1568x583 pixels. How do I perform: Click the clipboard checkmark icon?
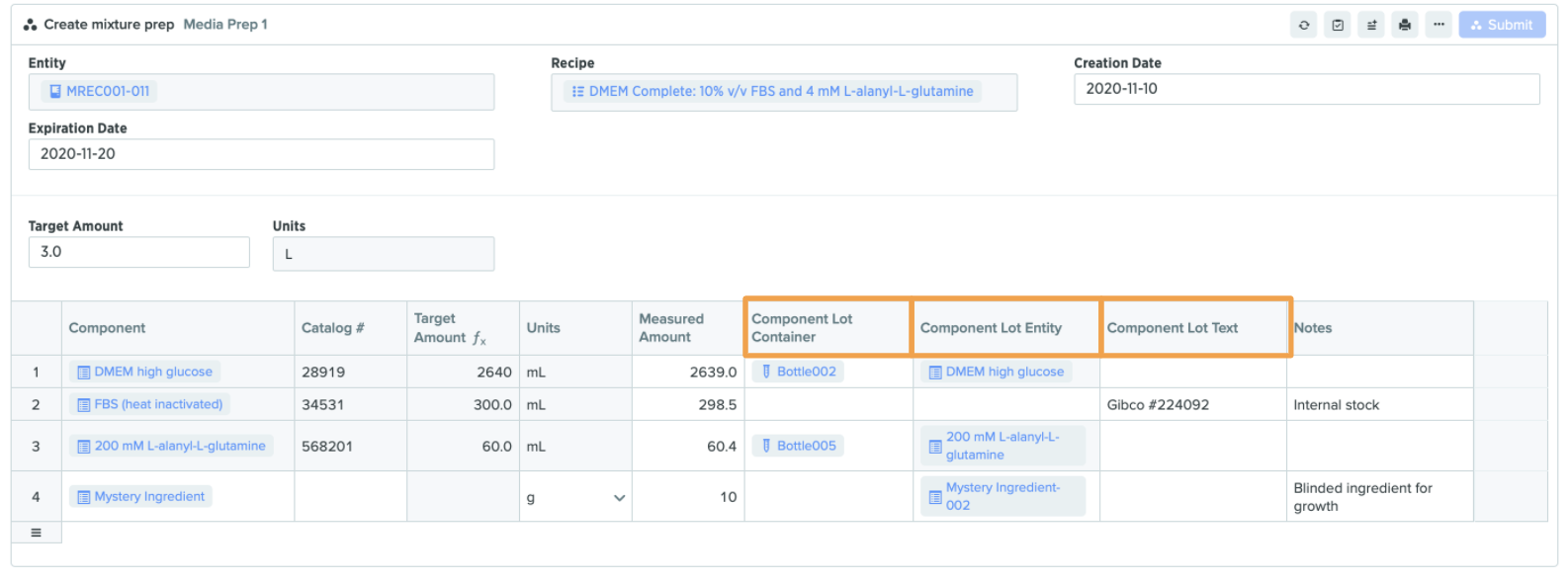[x=1337, y=25]
